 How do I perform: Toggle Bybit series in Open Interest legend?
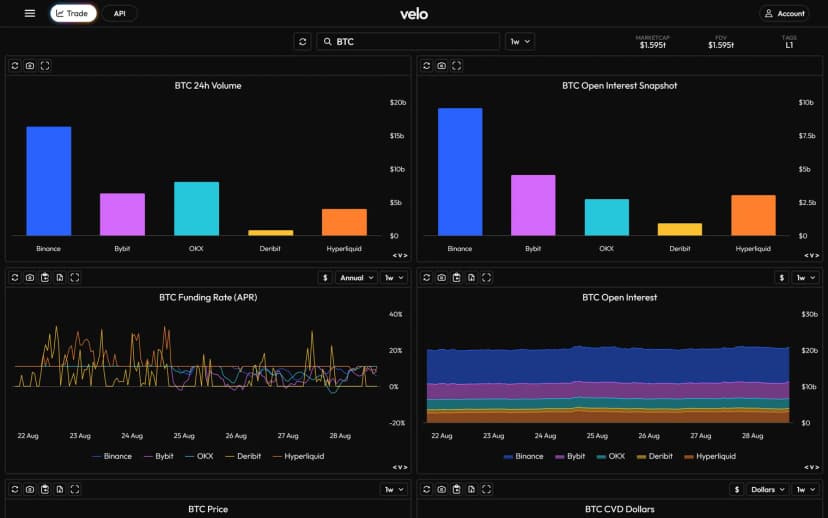(570, 456)
